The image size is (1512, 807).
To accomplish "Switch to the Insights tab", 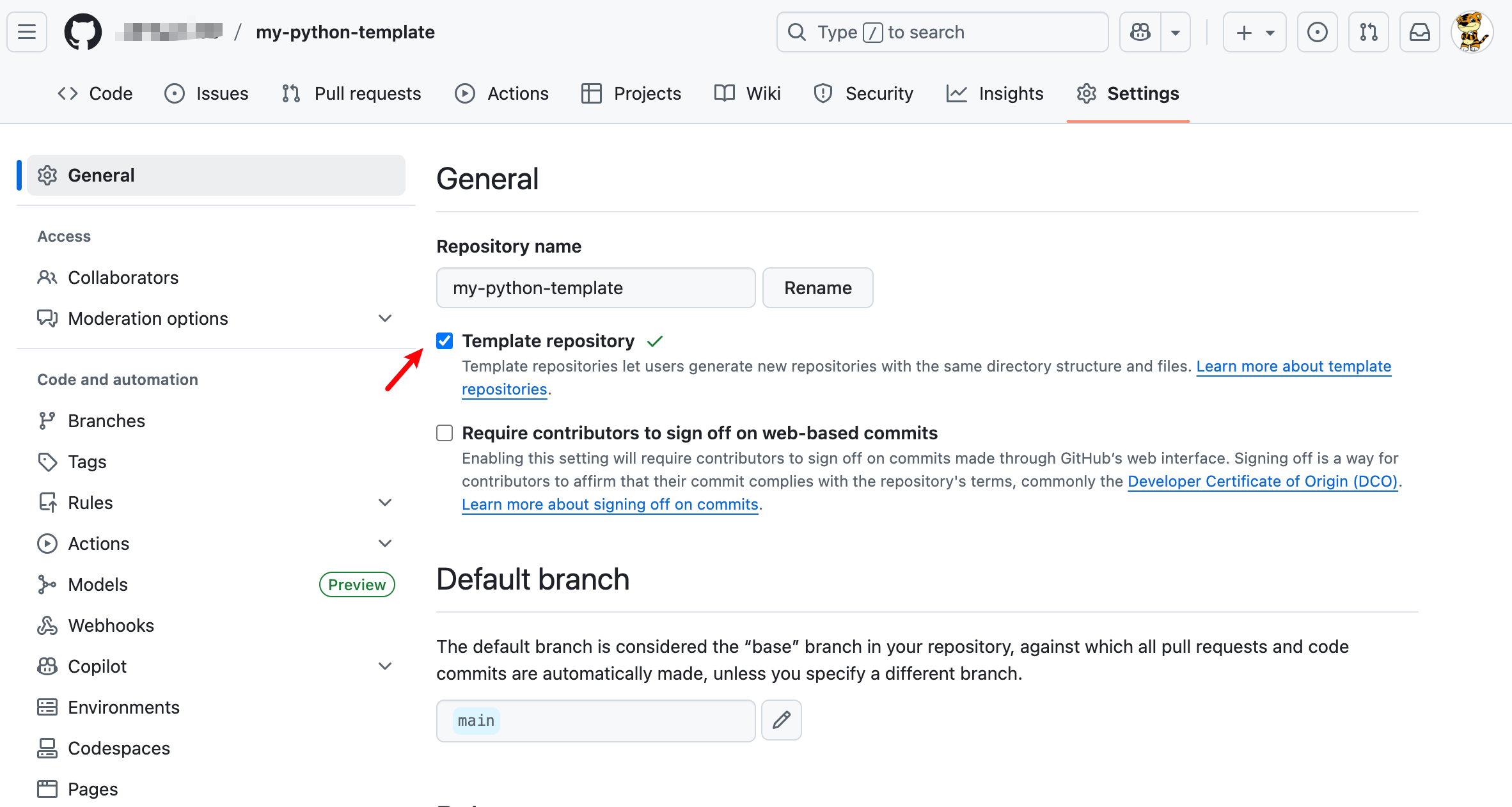I will click(x=995, y=93).
